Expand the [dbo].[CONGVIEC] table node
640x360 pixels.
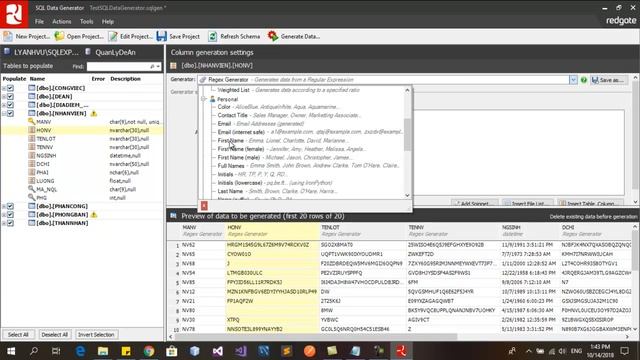click(4, 88)
